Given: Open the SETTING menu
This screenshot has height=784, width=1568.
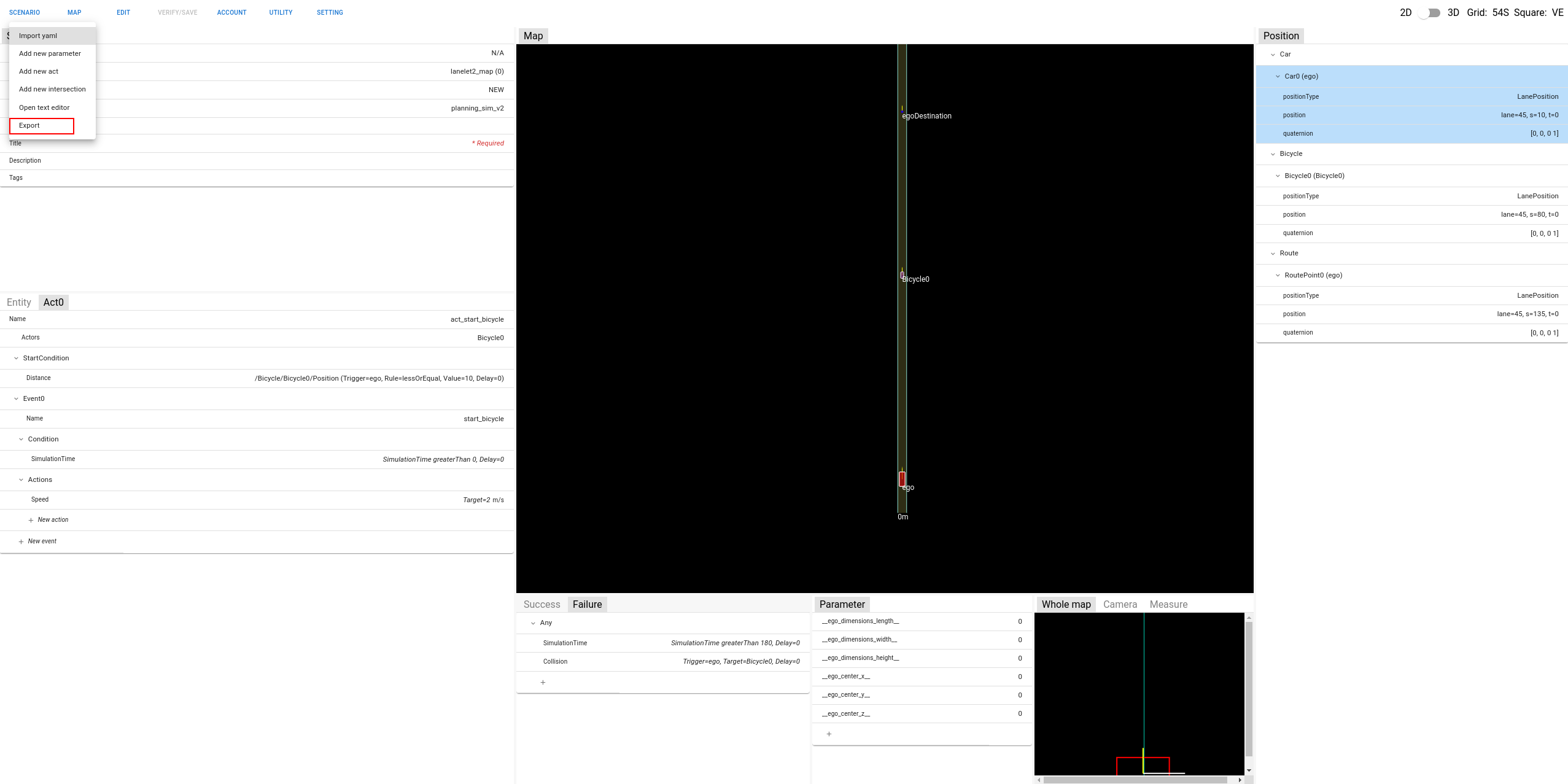Looking at the screenshot, I should pyautogui.click(x=330, y=12).
